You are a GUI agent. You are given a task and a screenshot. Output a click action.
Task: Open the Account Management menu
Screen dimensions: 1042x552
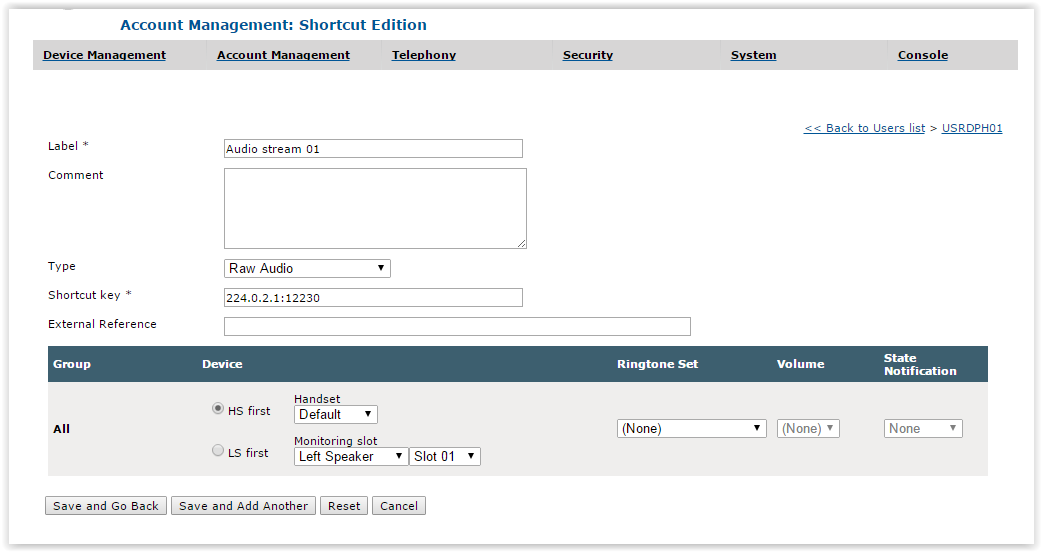[283, 55]
